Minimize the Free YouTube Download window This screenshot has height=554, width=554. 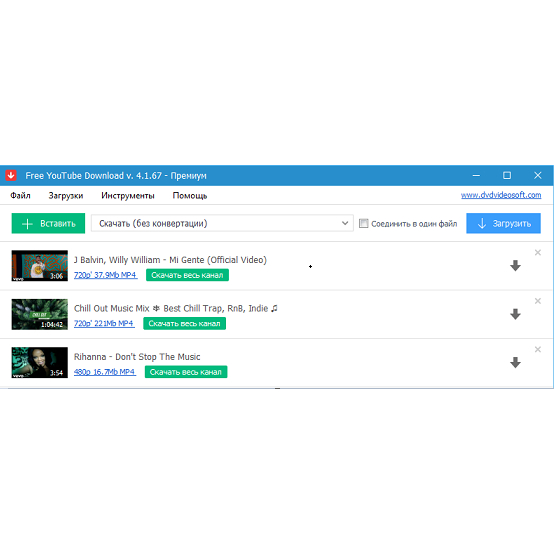point(476,175)
